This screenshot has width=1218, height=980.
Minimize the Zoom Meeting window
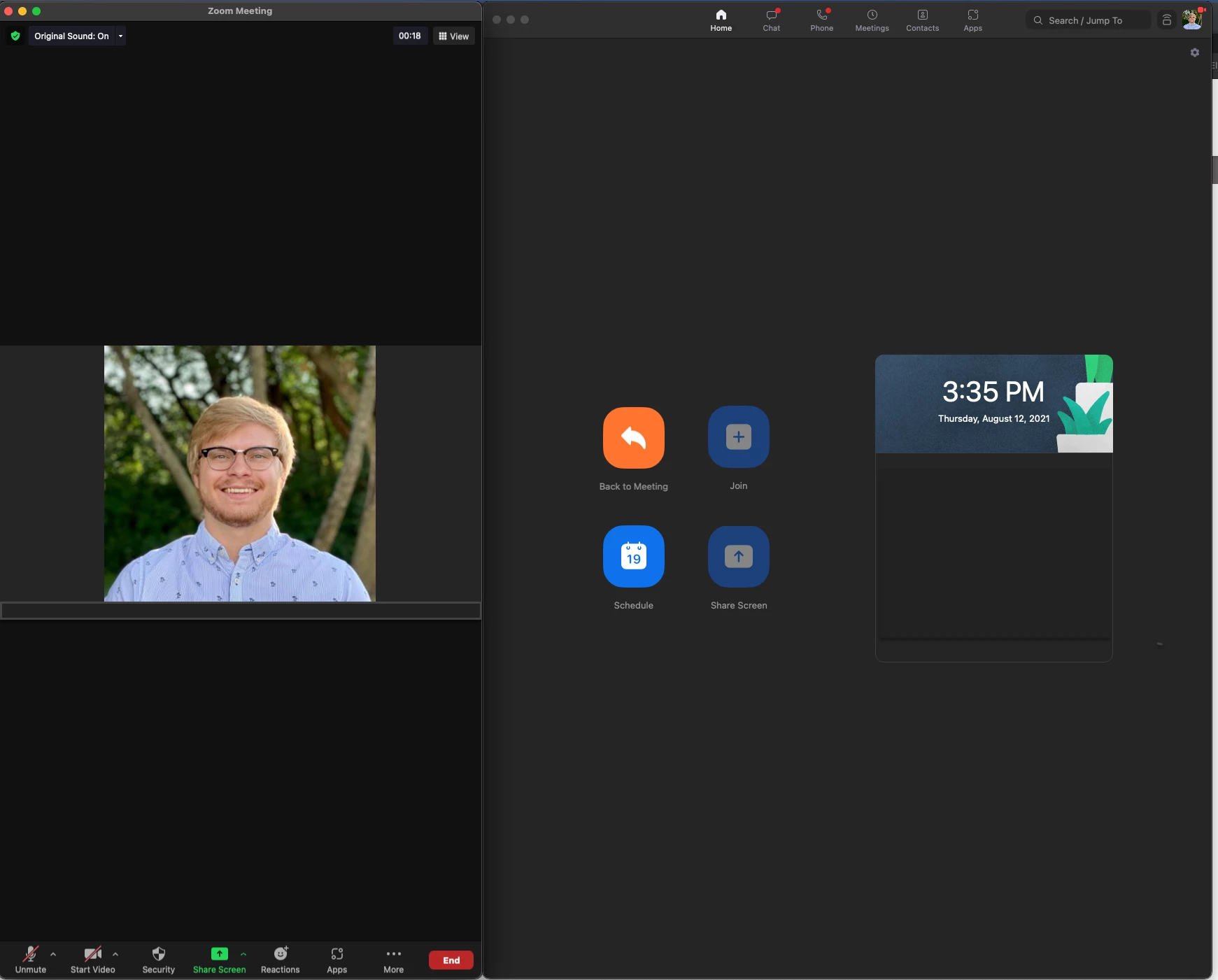22,11
